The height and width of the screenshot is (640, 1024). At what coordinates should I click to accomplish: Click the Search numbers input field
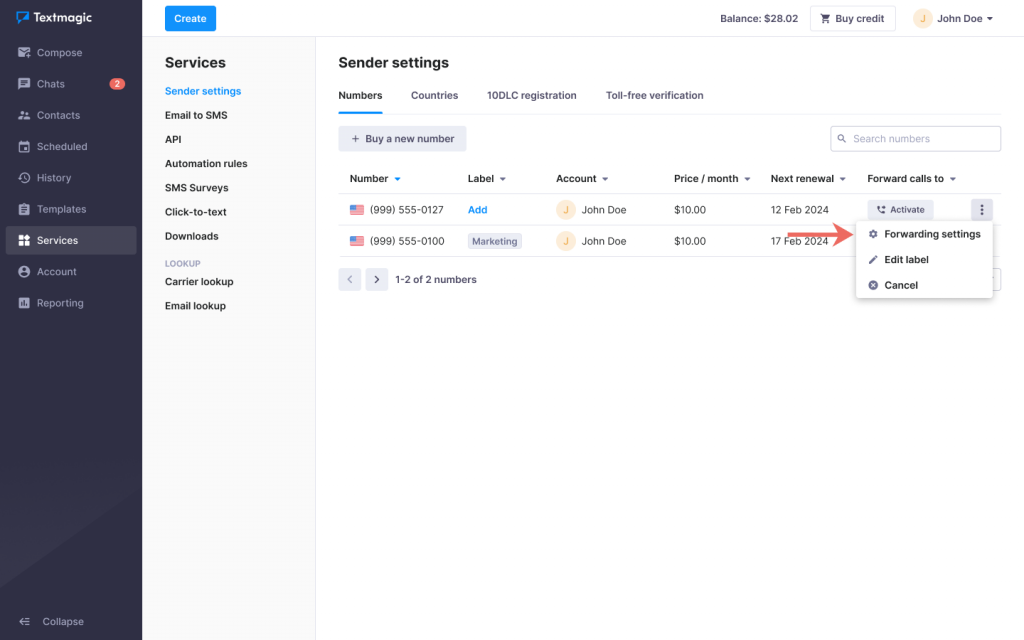coord(923,139)
